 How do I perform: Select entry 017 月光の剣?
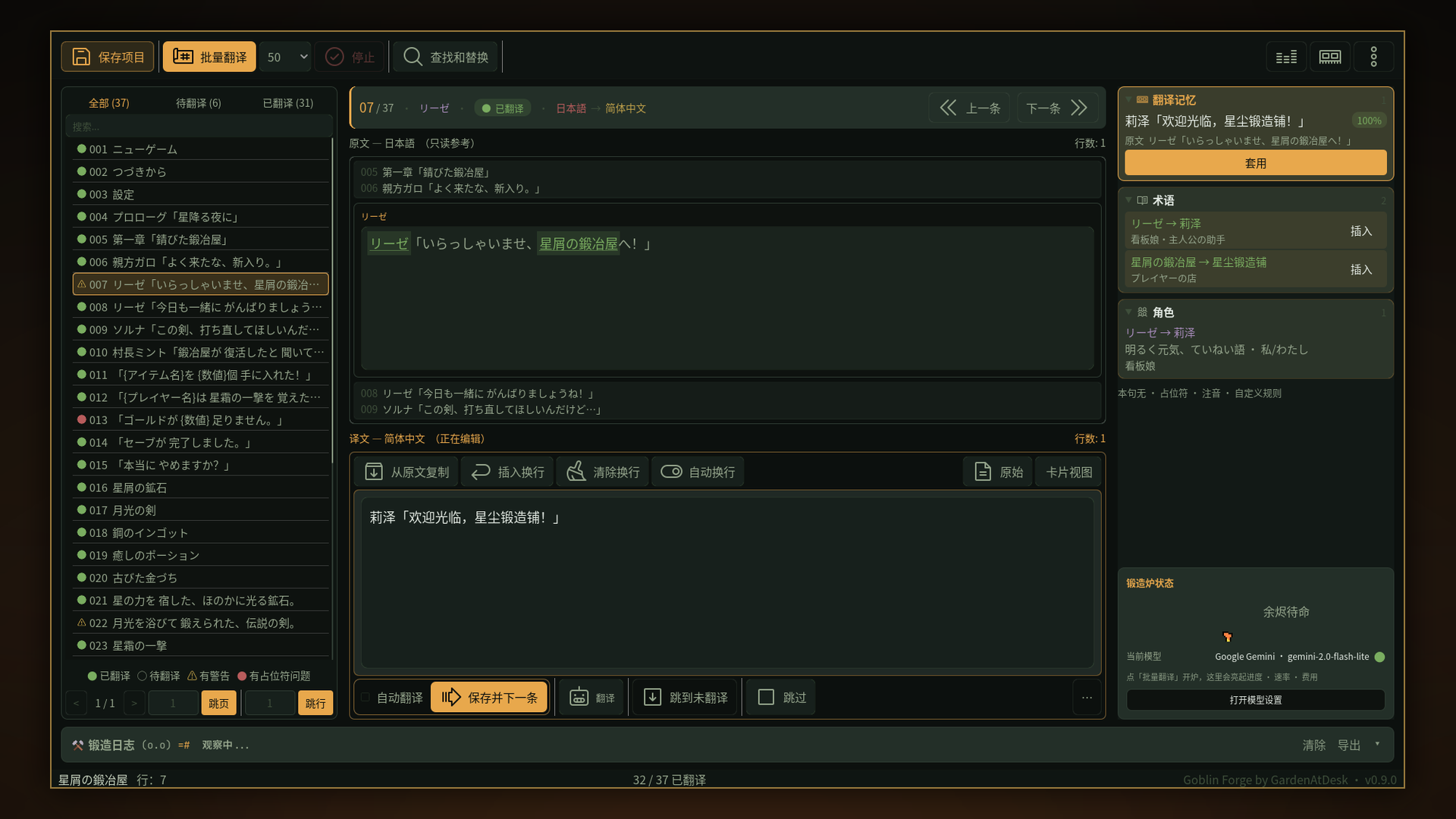click(201, 510)
